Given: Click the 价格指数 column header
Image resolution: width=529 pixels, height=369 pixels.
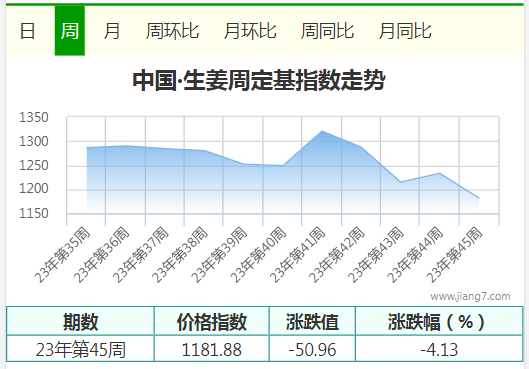Looking at the screenshot, I should click(x=212, y=321).
